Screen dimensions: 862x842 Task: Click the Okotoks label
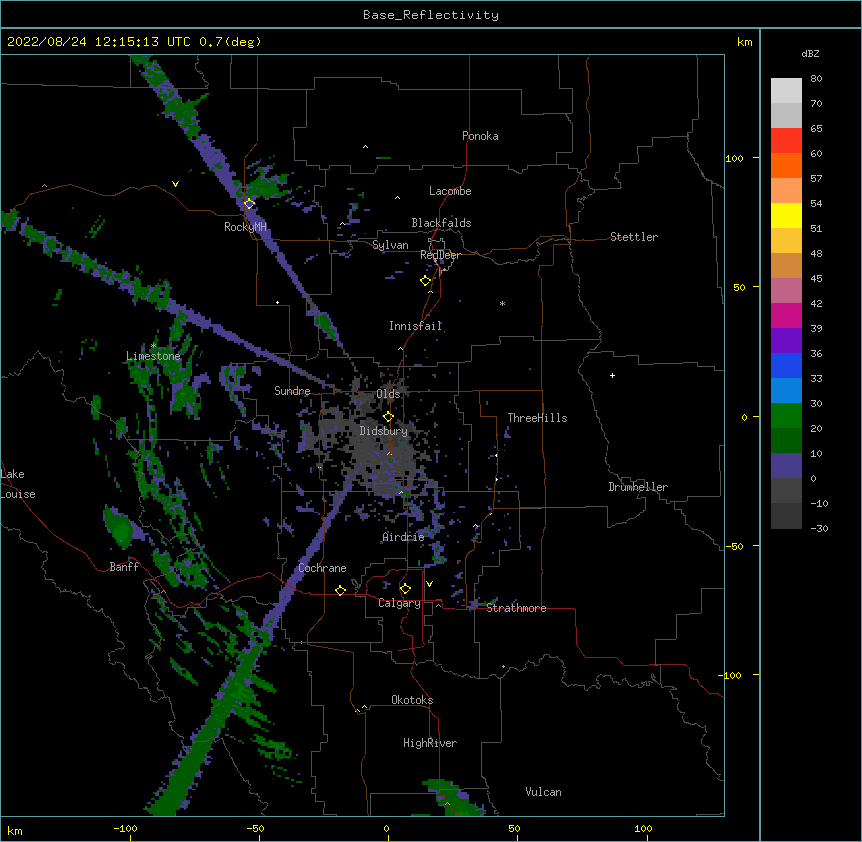[x=412, y=700]
